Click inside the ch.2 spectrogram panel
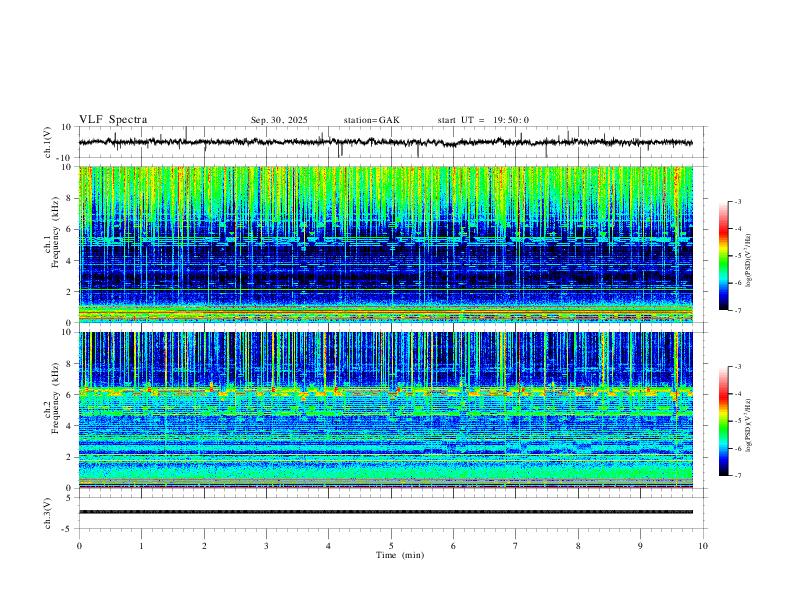792x612 pixels. point(385,410)
